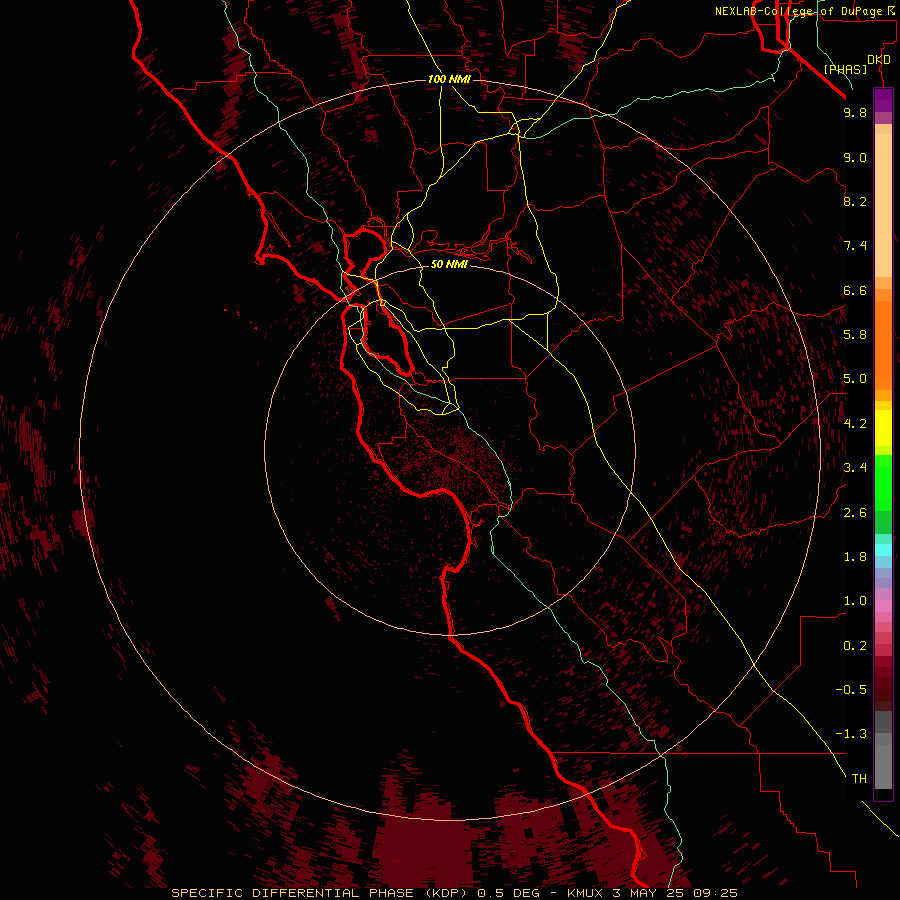
Task: Pick the purple swatch at legend top
Action: point(883,100)
